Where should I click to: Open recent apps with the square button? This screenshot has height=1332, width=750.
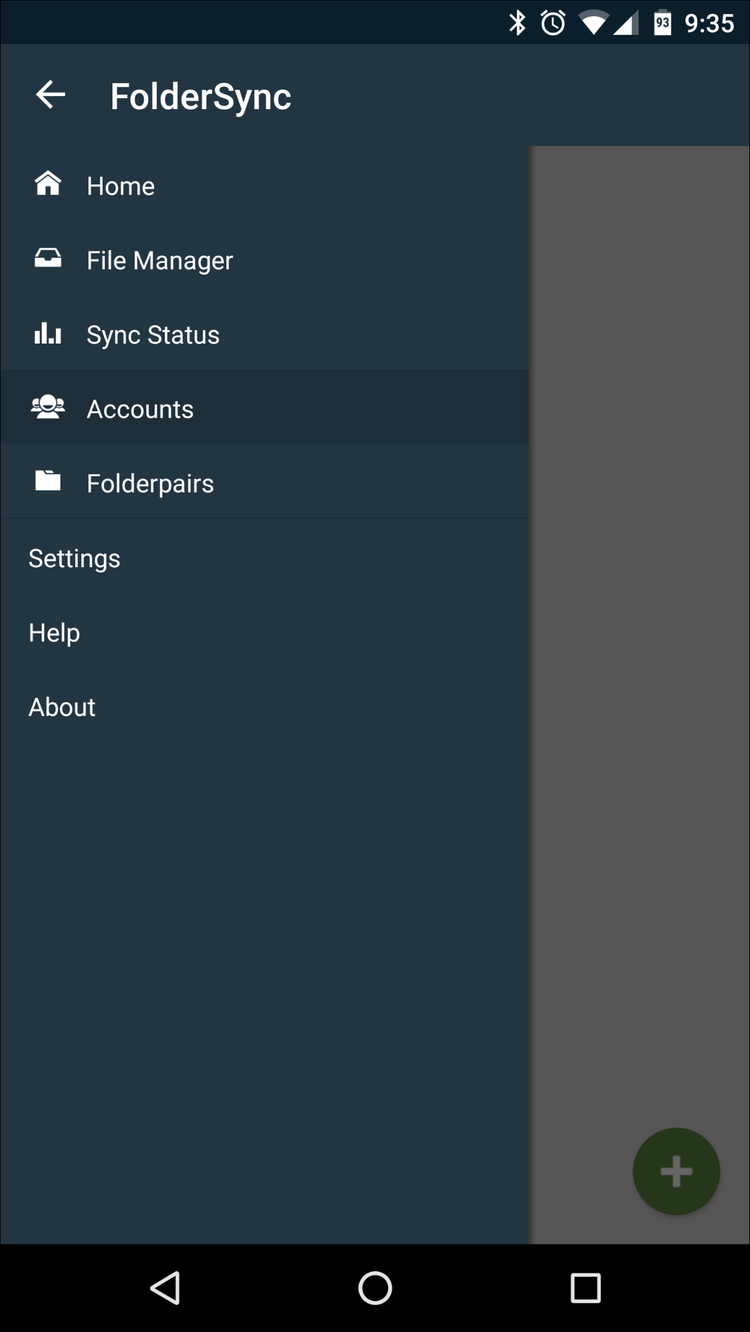[585, 1289]
